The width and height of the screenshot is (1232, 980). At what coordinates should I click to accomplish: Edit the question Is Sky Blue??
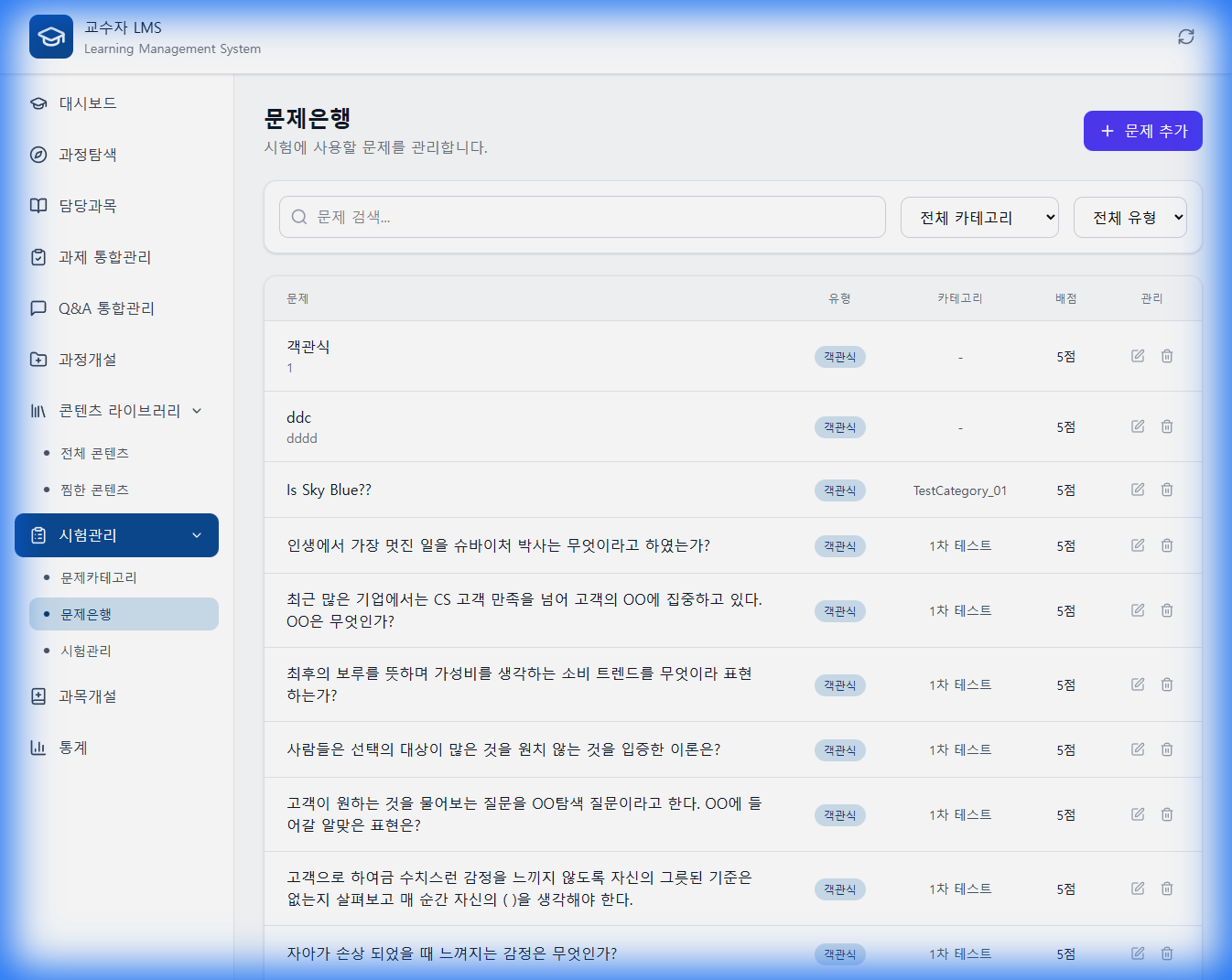[1137, 490]
